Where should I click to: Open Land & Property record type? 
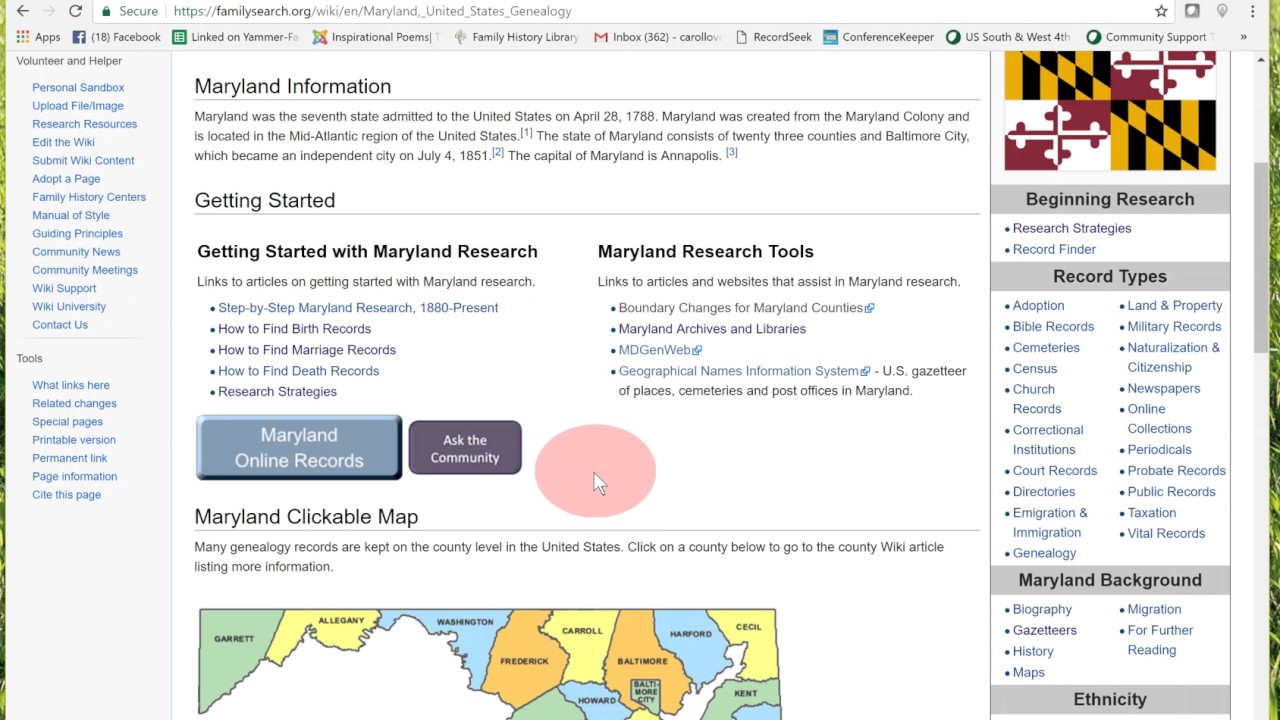[1175, 306]
